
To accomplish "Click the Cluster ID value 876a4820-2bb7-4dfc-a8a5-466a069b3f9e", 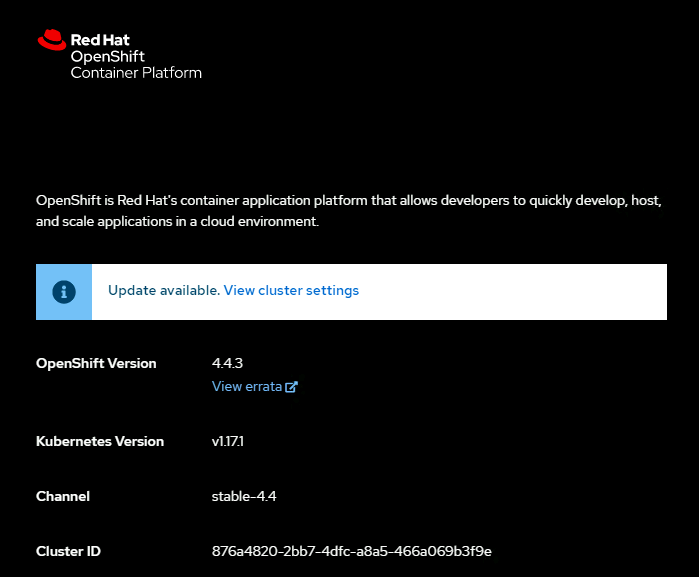I will [352, 552].
